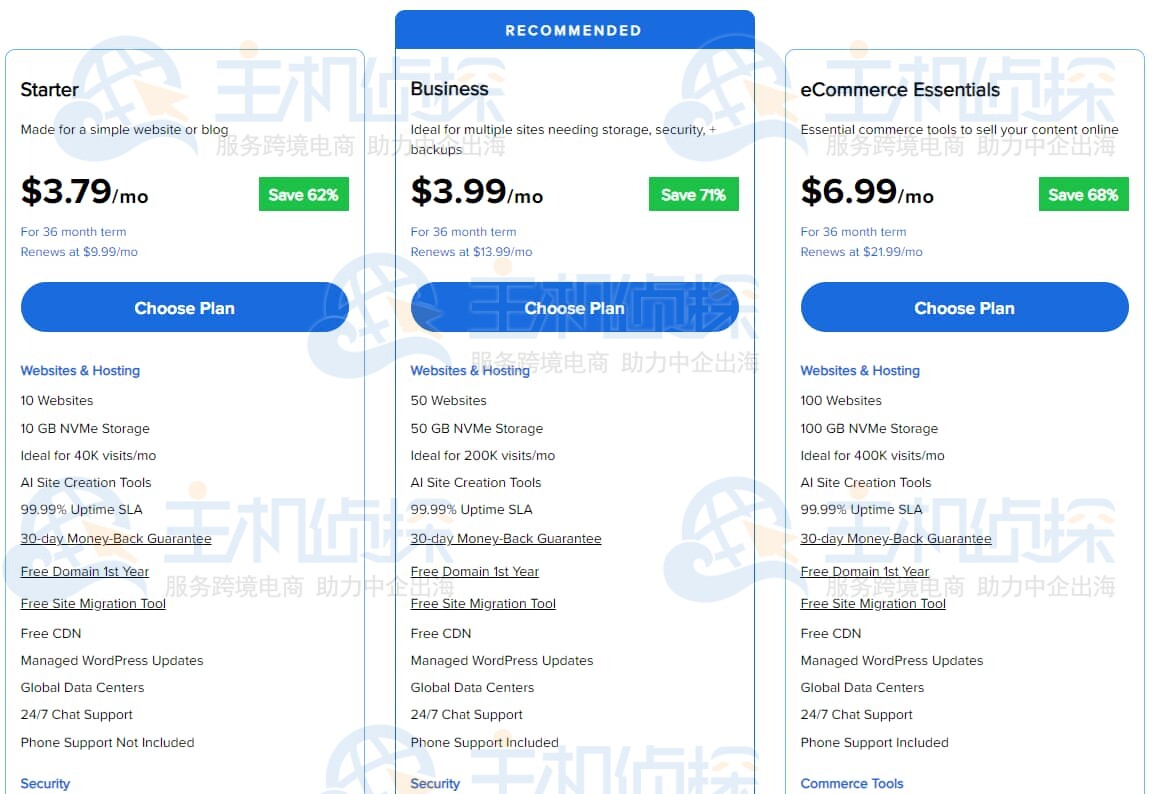Click the Starter plan title

click(x=50, y=90)
